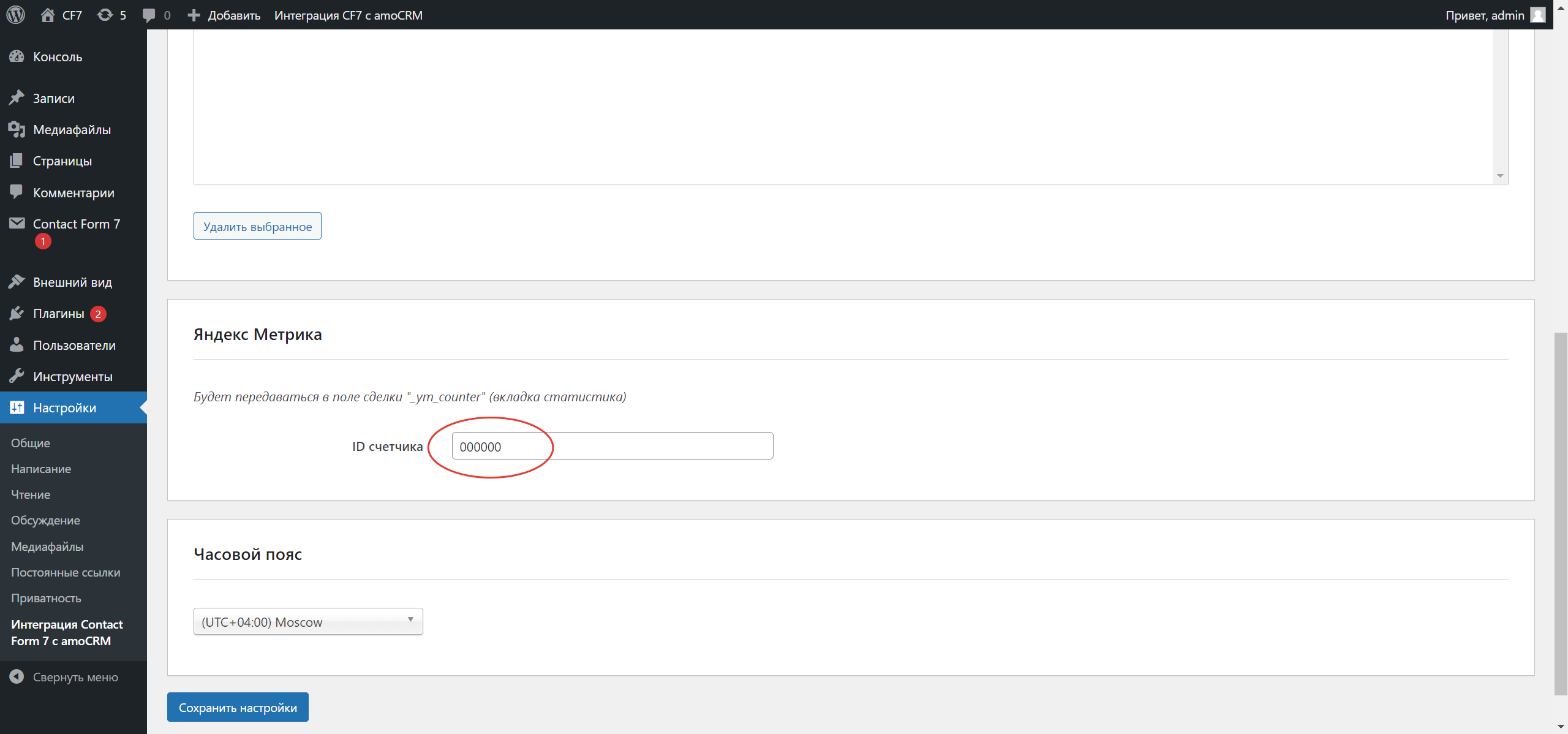1568x734 pixels.
Task: Select Приватность from the settings menu
Action: (x=46, y=598)
